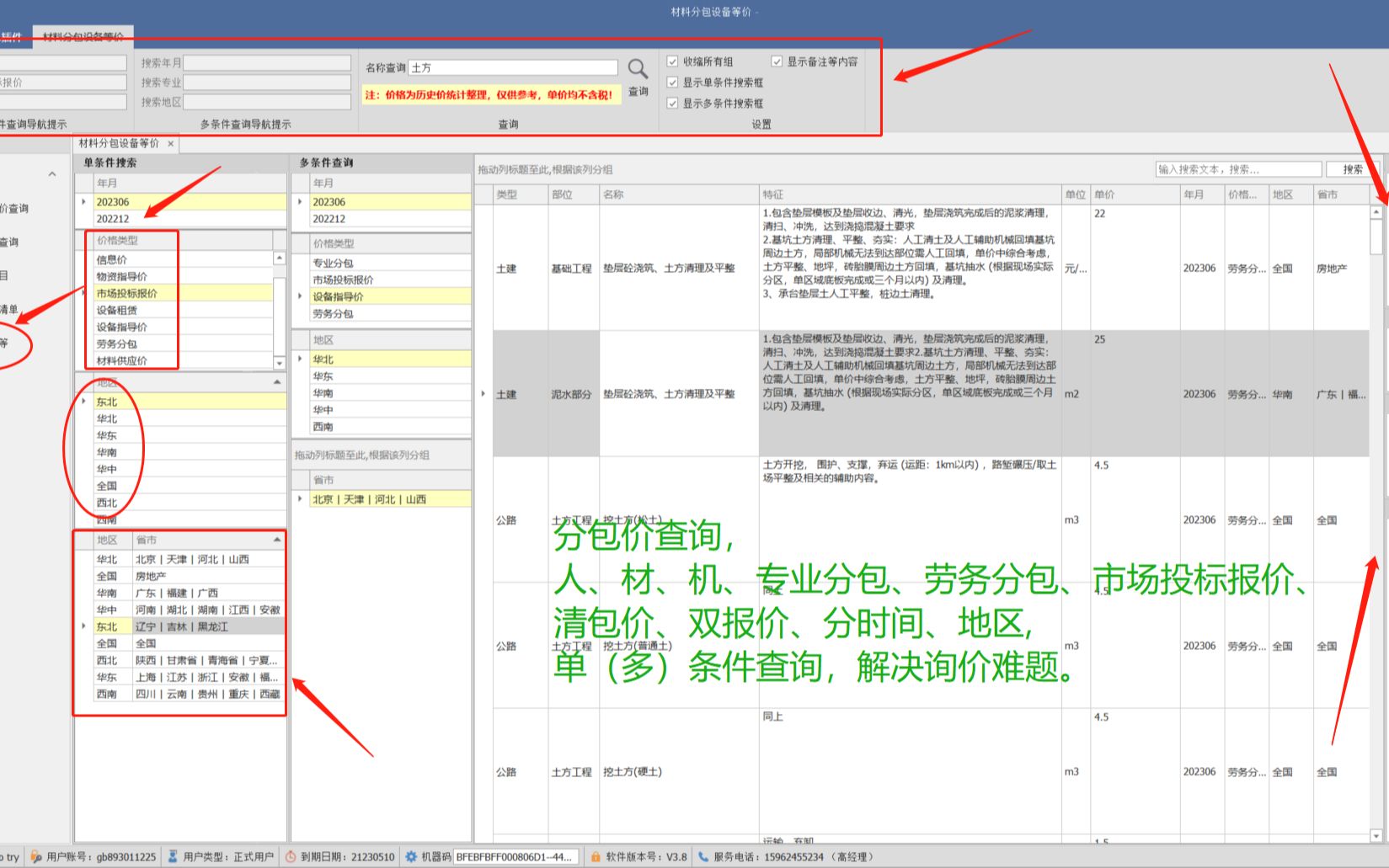Select 西南 in multi-condition 地区 list
This screenshot has height=868, width=1389.
click(x=390, y=427)
